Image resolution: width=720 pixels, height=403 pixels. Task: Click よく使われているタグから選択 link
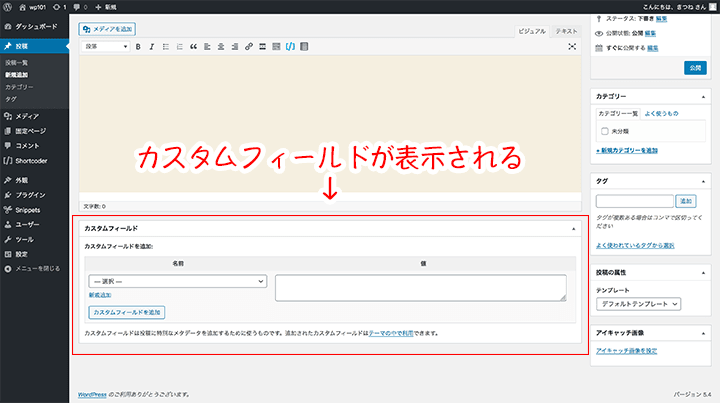coord(635,246)
